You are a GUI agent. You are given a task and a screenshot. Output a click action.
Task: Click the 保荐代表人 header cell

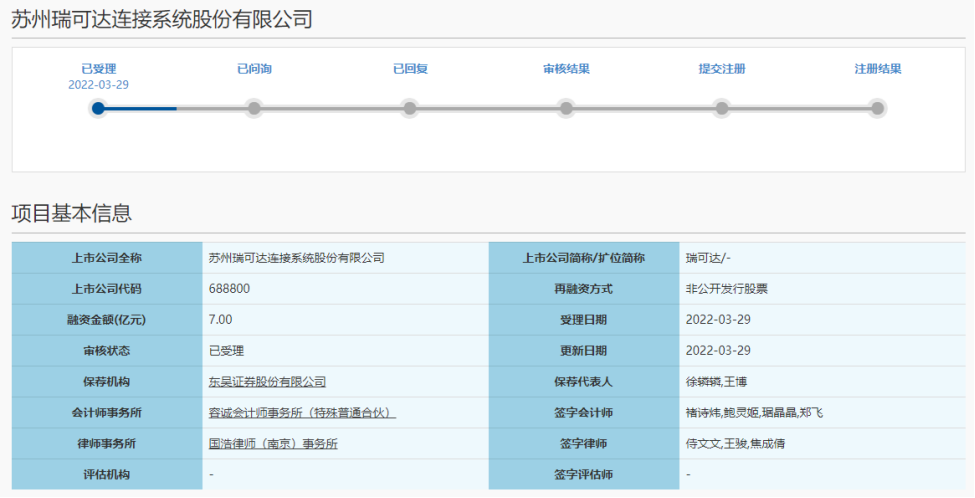pyautogui.click(x=584, y=382)
